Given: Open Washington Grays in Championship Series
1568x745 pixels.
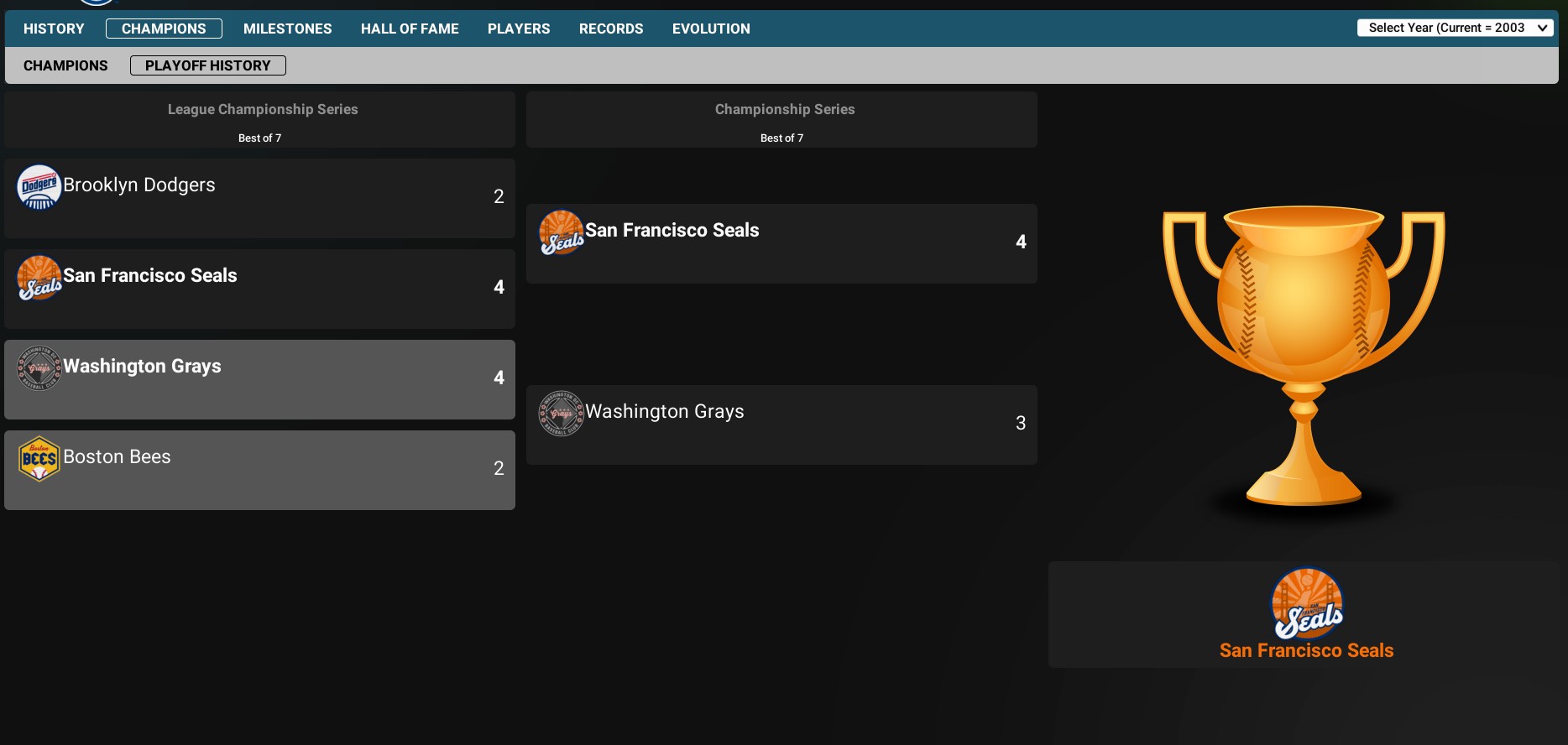Looking at the screenshot, I should pos(665,411).
